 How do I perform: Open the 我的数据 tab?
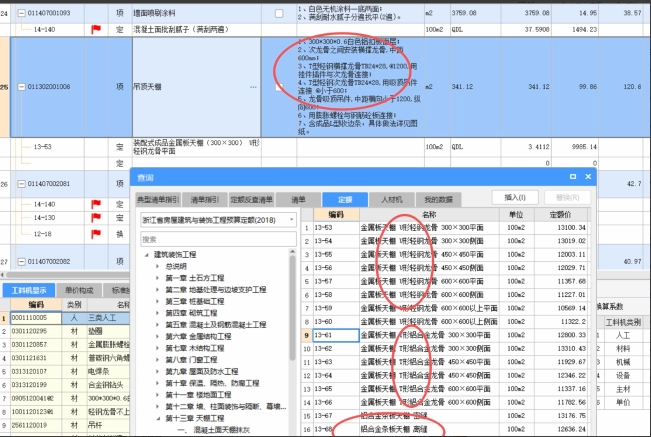click(x=435, y=200)
